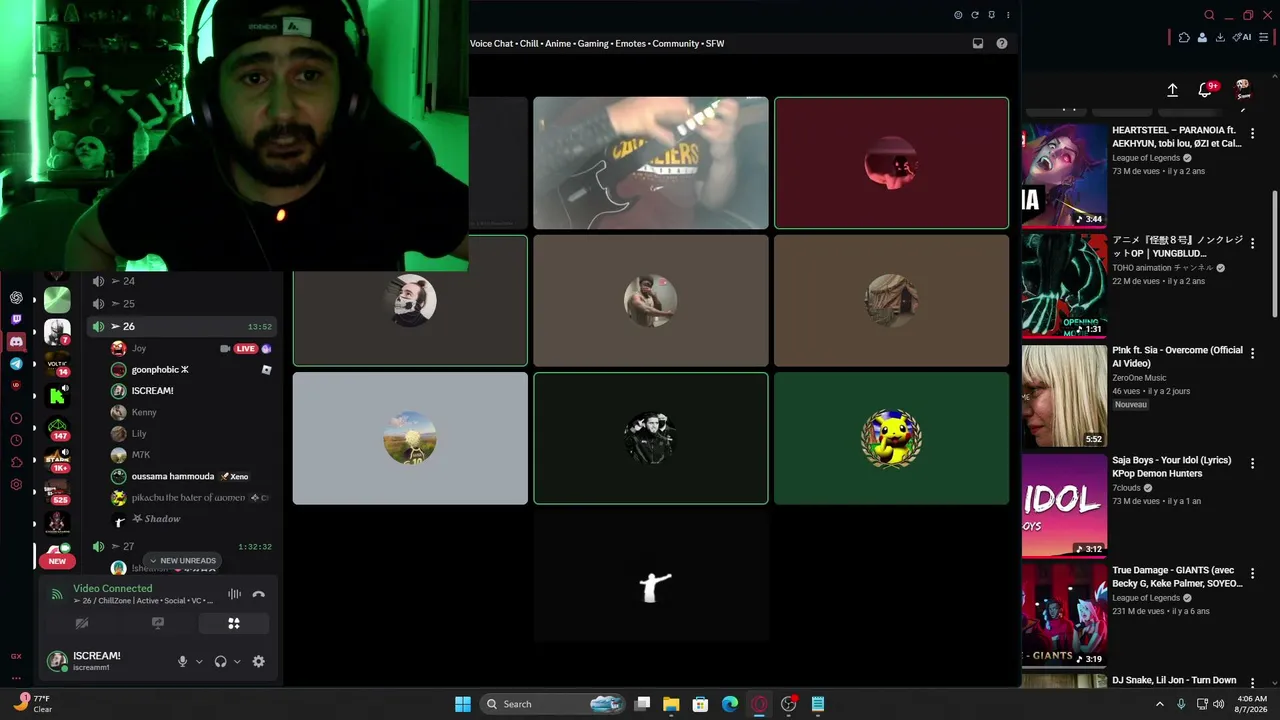Select voice channel 26
Viewport: 1280px width, 720px height.
pyautogui.click(x=181, y=326)
